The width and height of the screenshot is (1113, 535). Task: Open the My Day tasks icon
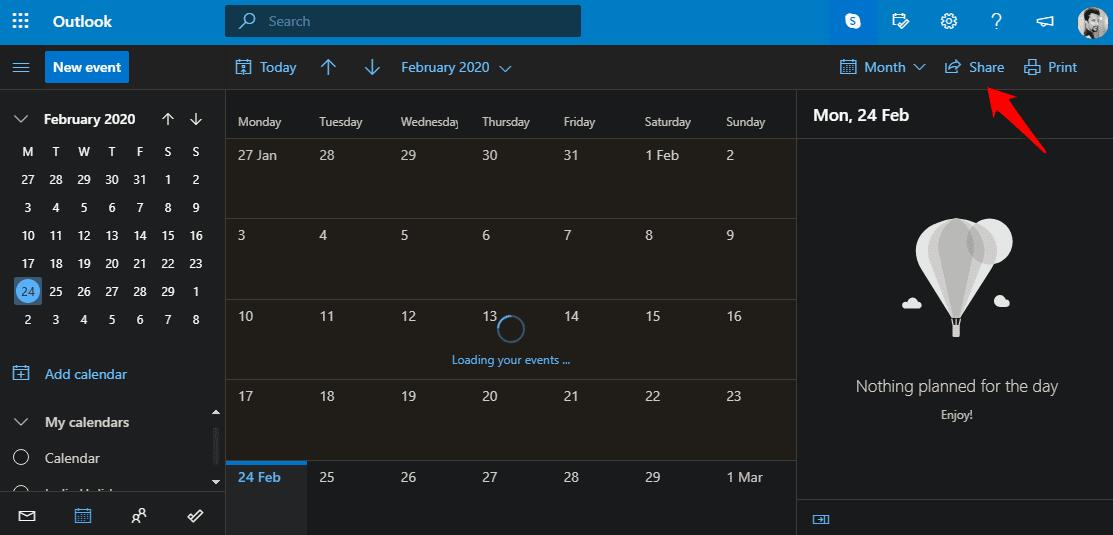[x=900, y=21]
